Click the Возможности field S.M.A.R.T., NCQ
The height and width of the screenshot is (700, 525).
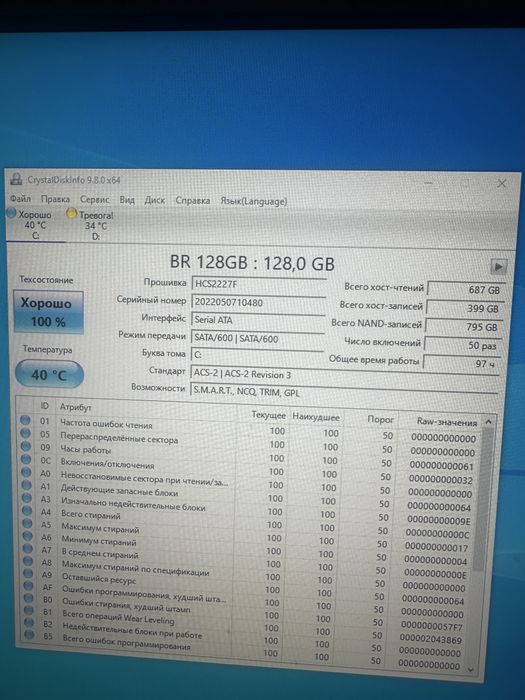tap(343, 393)
